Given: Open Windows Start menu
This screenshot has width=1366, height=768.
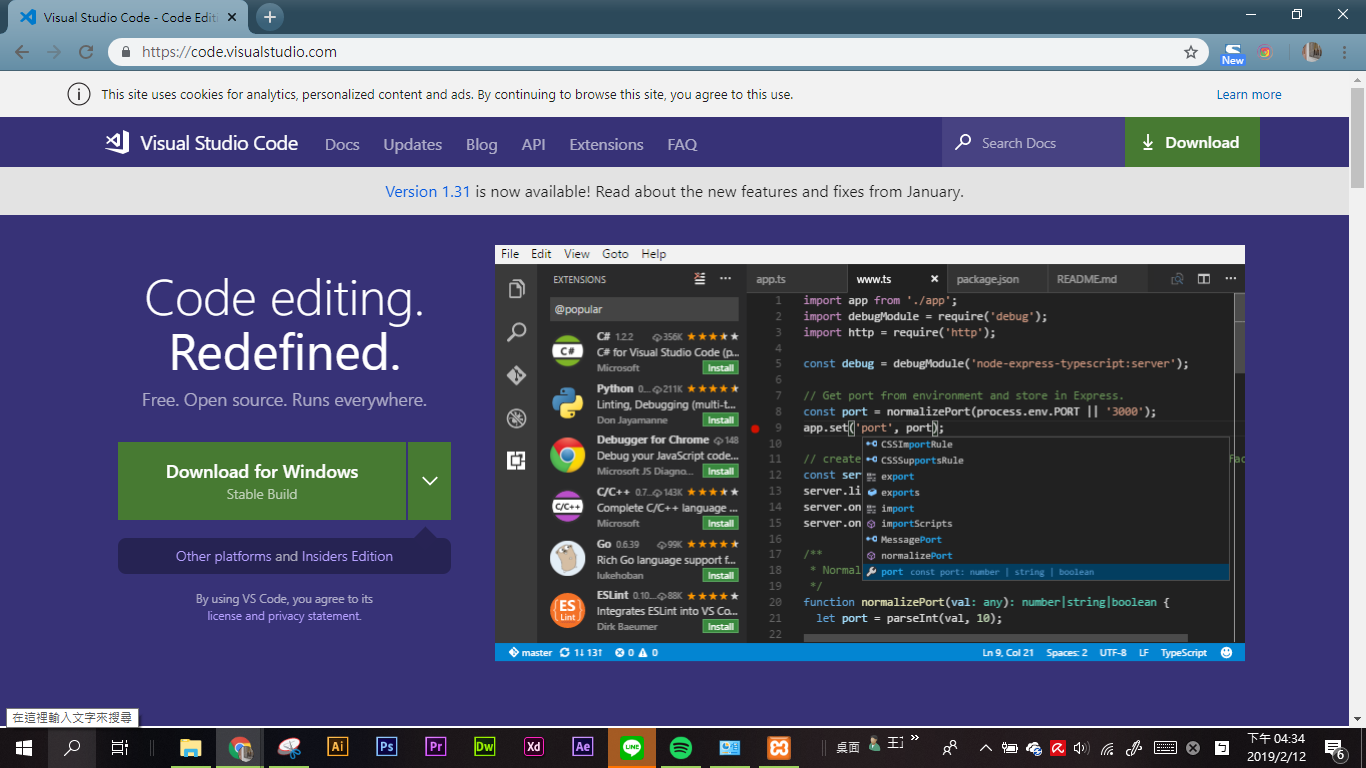Looking at the screenshot, I should click(x=24, y=747).
